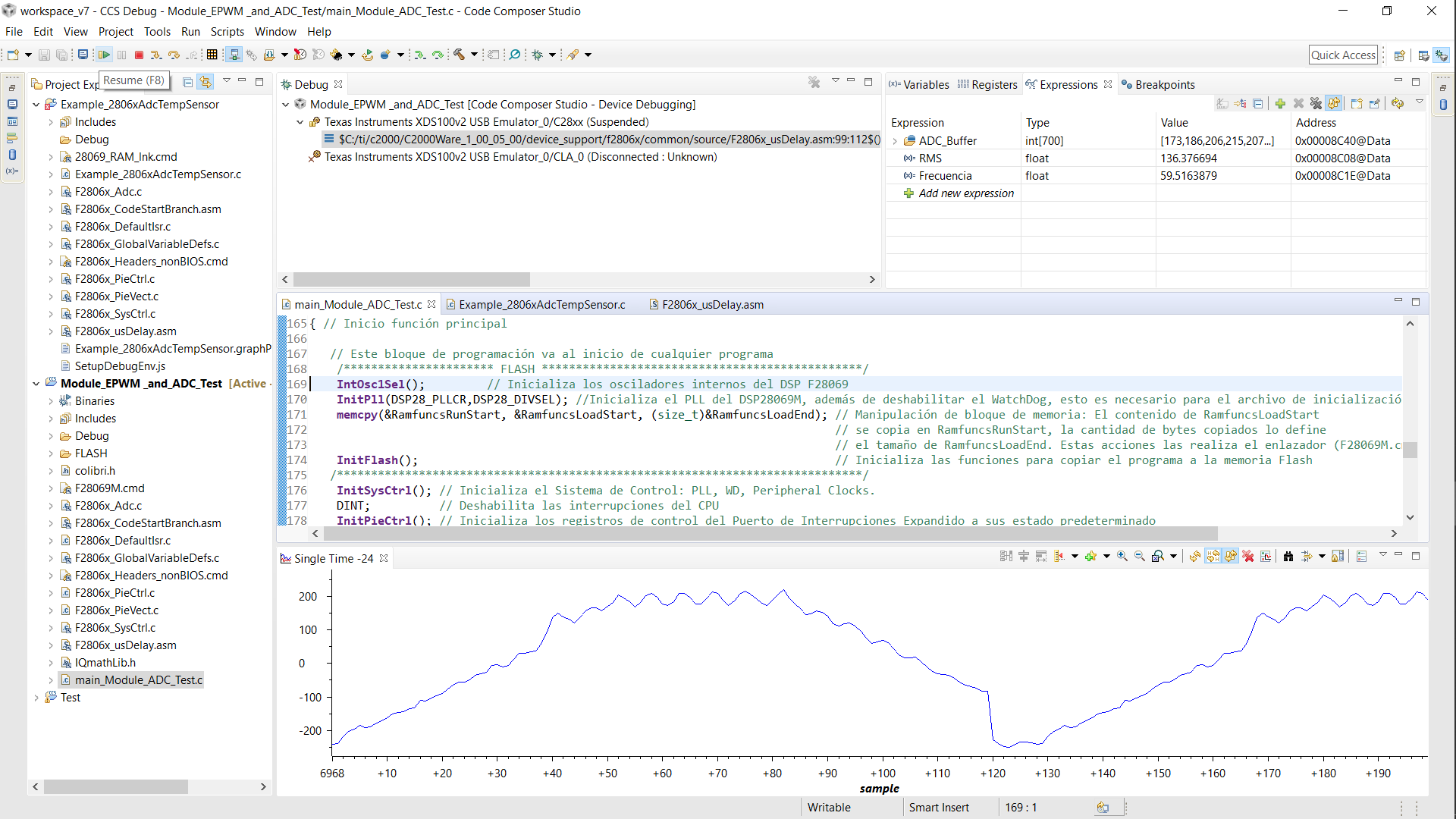1456x819 pixels.
Task: Click the editor horizontal scrollbar
Action: tap(770, 533)
